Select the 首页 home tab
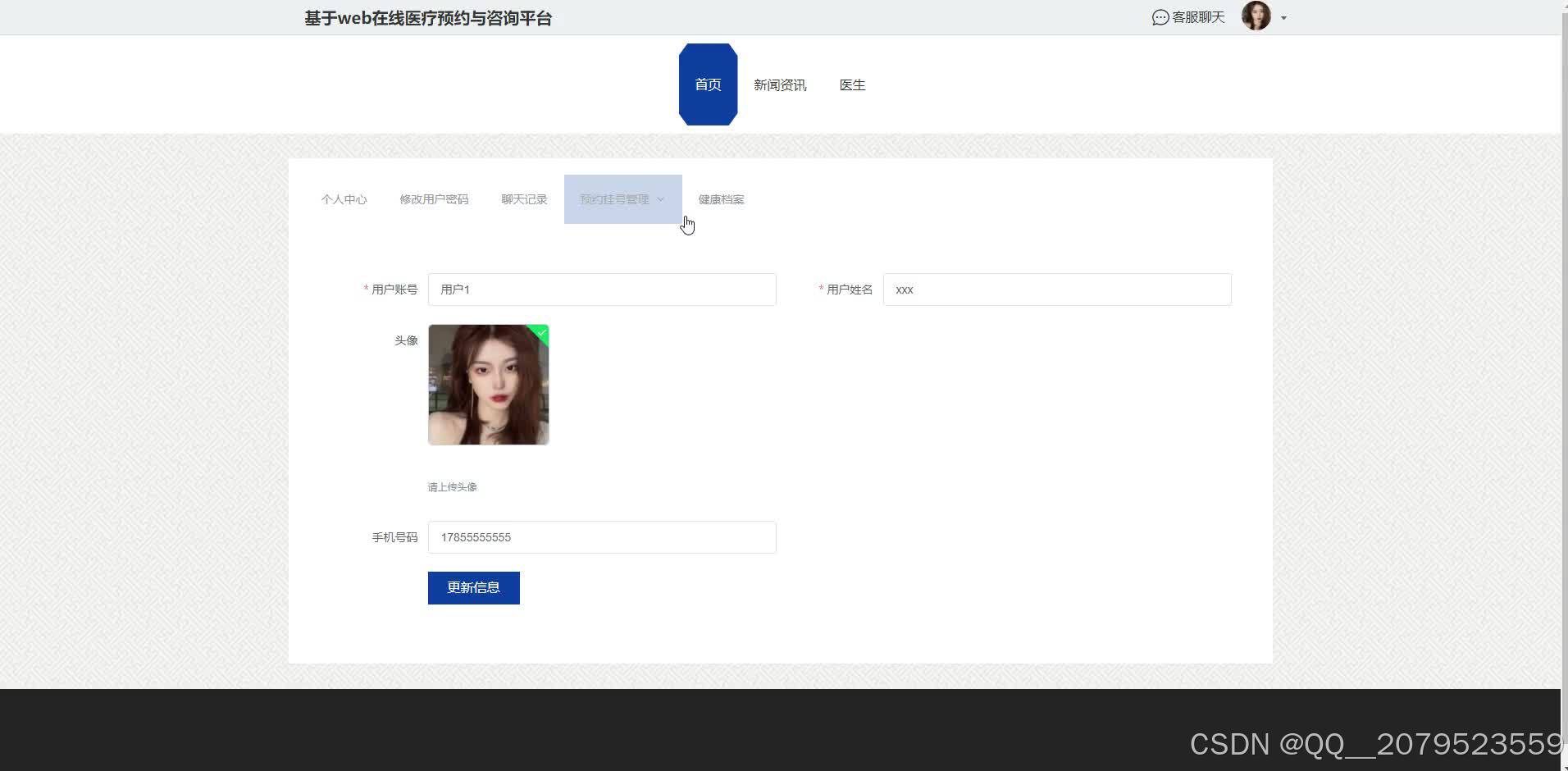Viewport: 1568px width, 771px height. (707, 84)
